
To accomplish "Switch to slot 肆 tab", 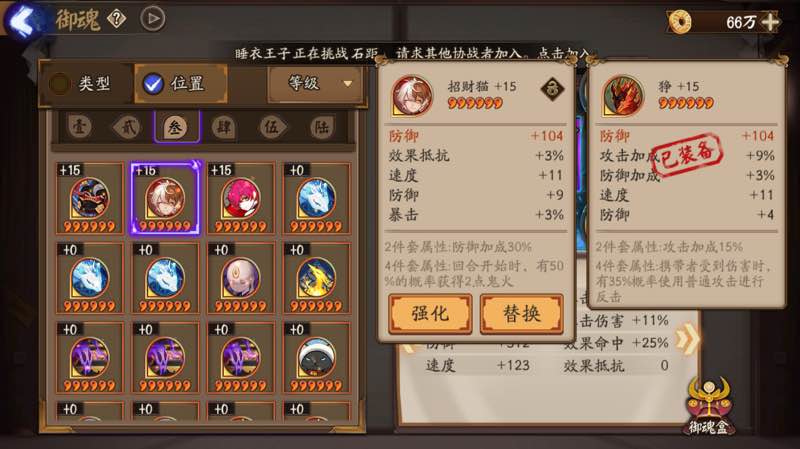I will [x=223, y=127].
